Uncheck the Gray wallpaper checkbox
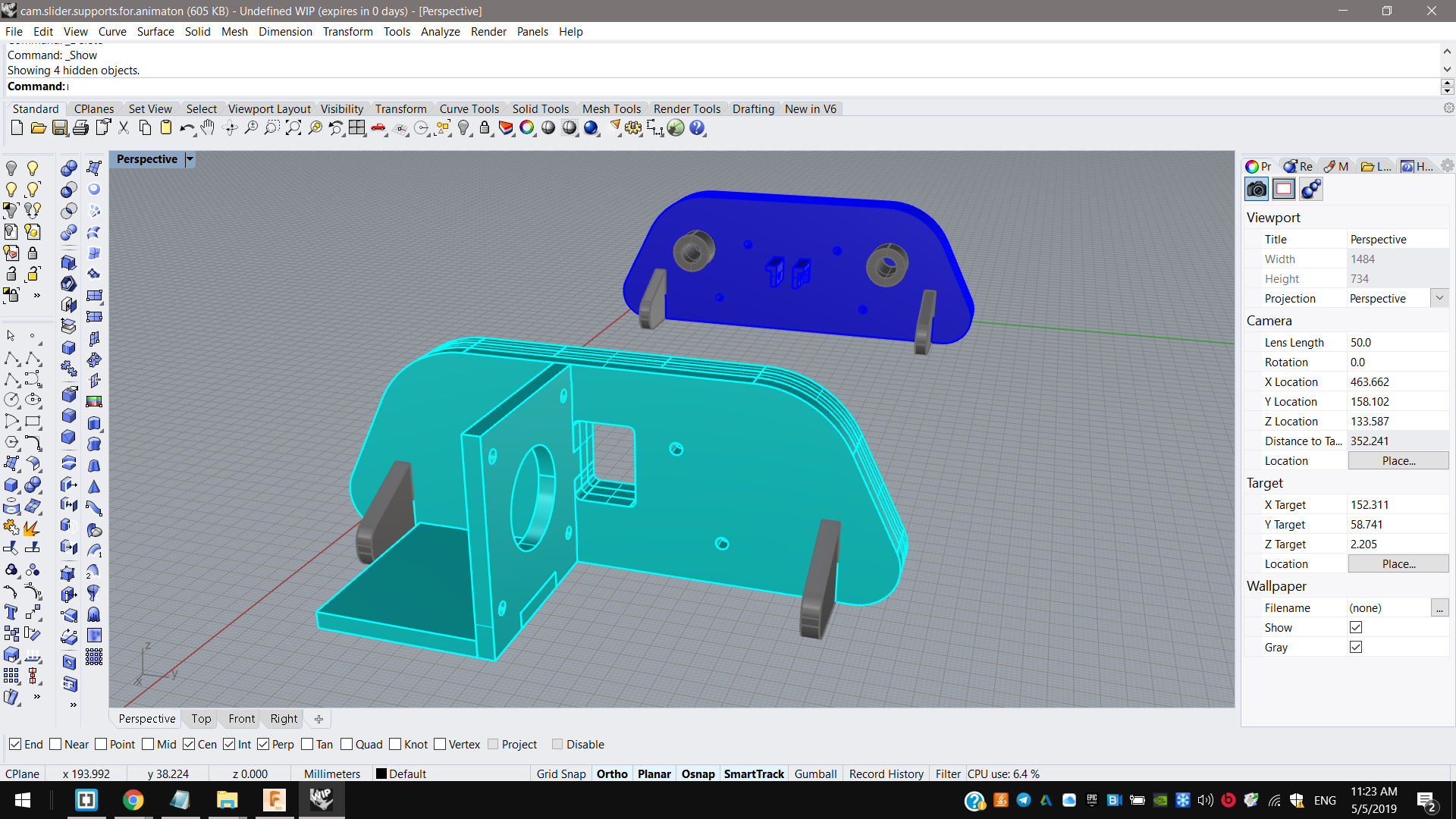This screenshot has height=819, width=1456. [1356, 648]
